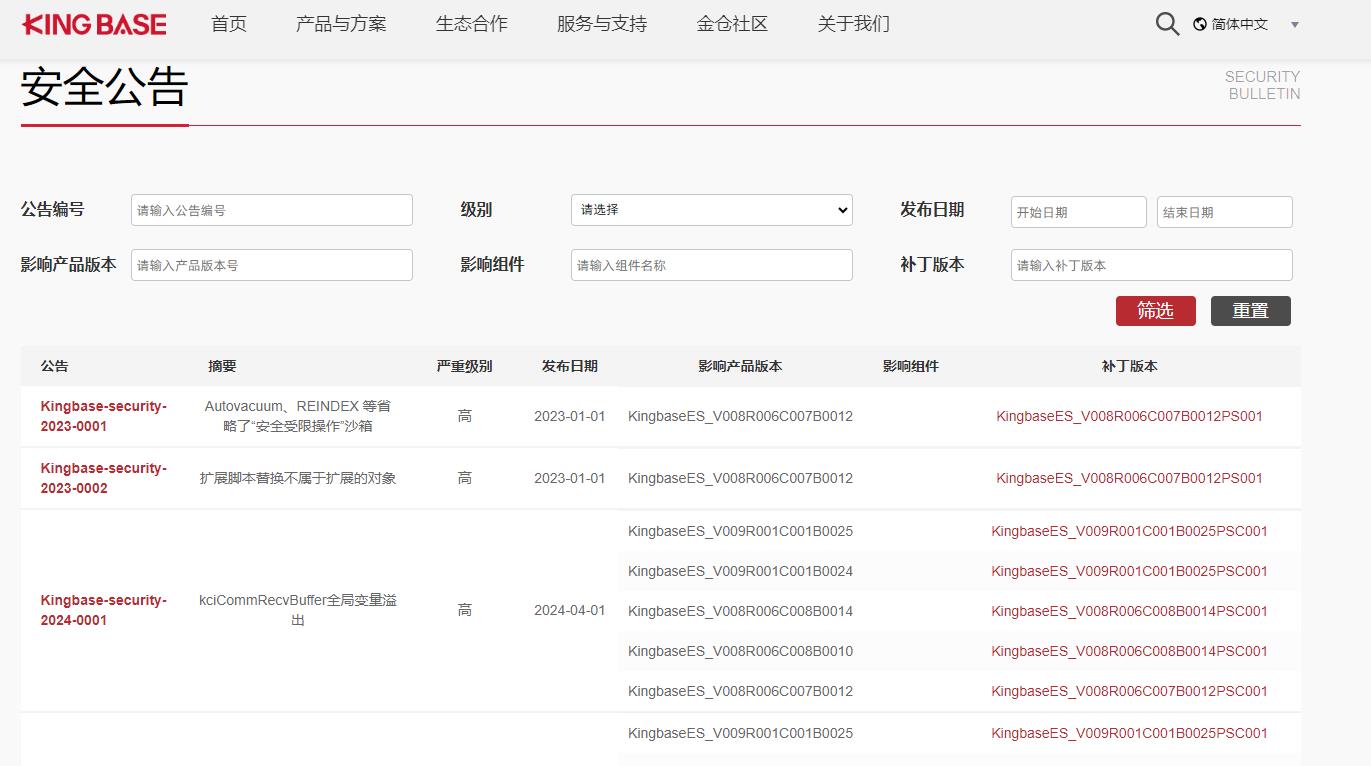The height and width of the screenshot is (766, 1371).
Task: Click the 发布日期 column header
Action: click(x=570, y=366)
